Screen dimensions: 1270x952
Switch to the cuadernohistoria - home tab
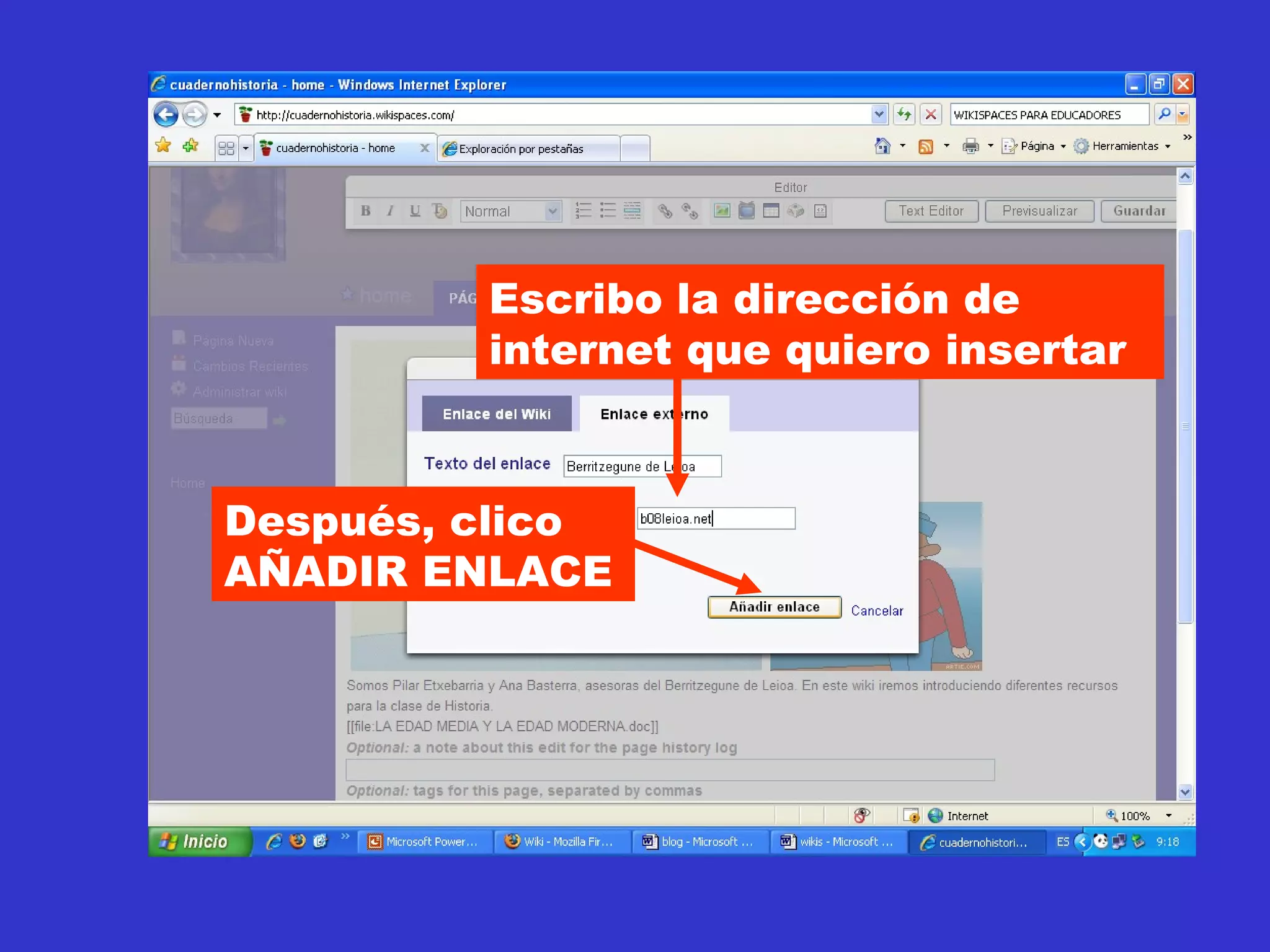335,148
